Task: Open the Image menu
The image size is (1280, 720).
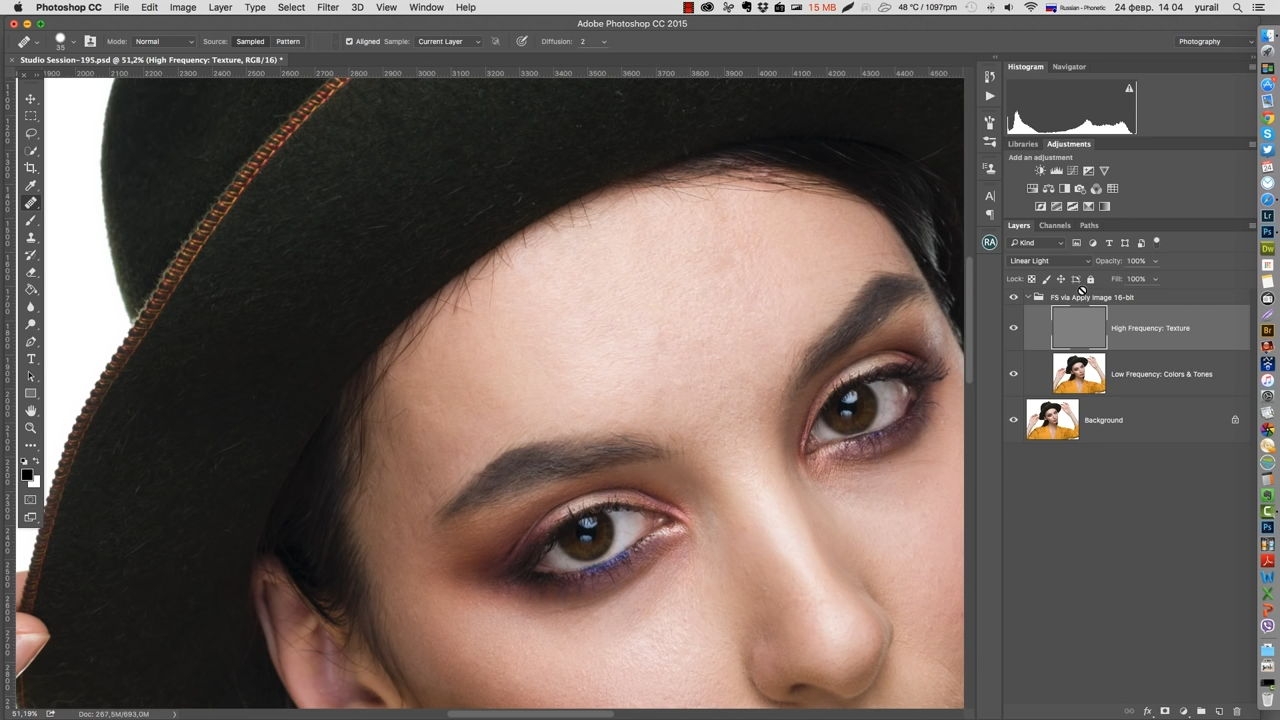Action: coord(183,7)
